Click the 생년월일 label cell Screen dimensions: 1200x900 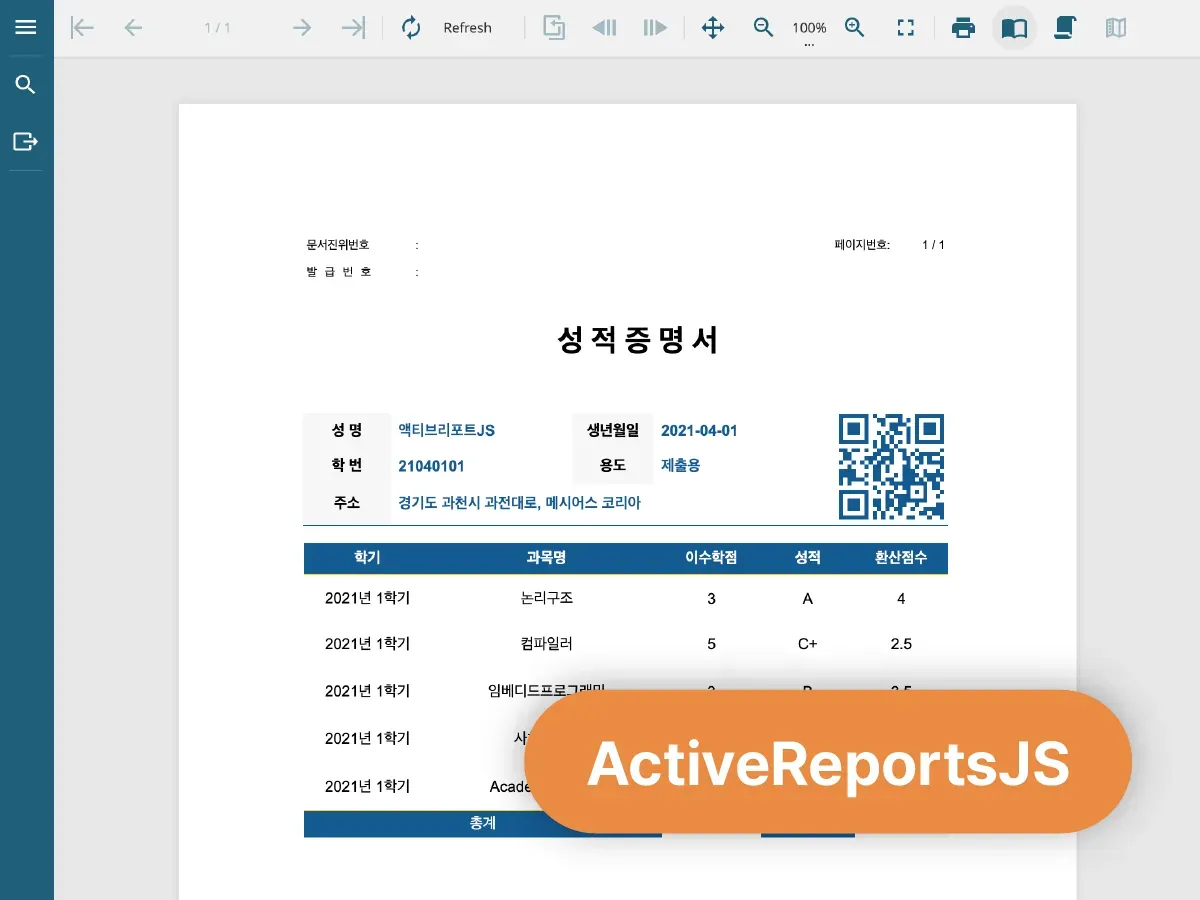[x=613, y=430]
